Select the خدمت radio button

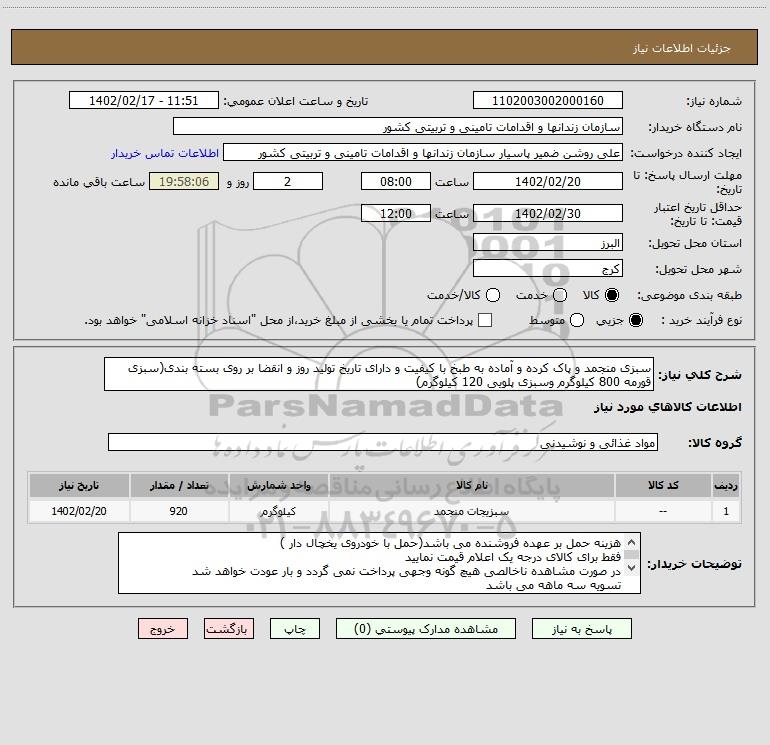coord(560,295)
